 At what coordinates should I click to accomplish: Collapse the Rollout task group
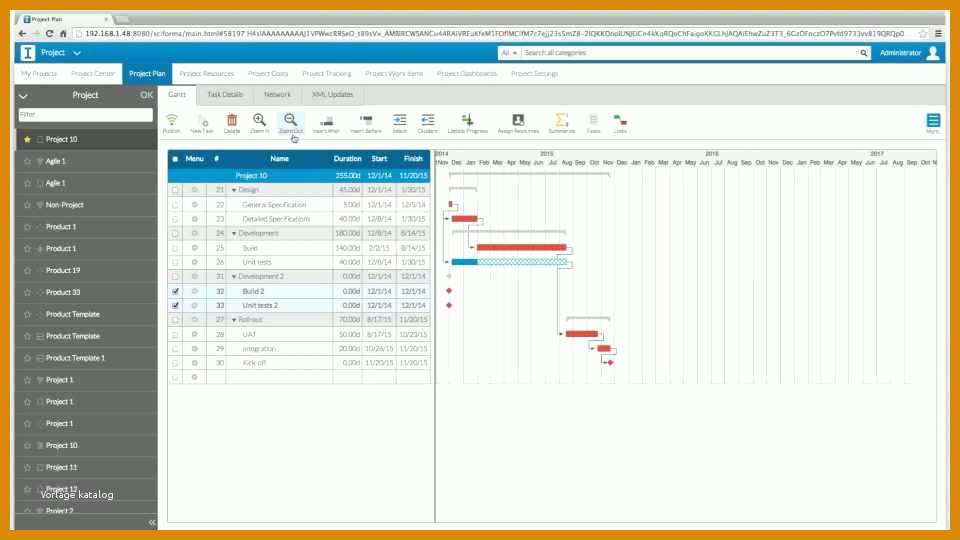(234, 320)
